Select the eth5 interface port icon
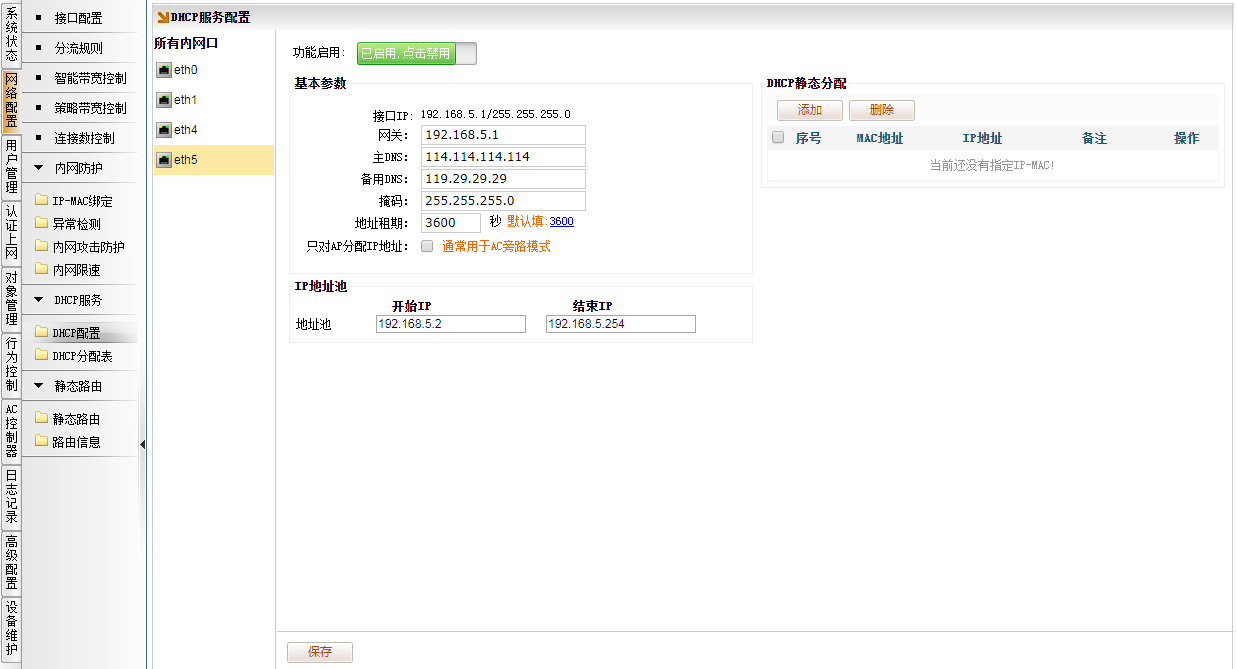 [x=164, y=160]
